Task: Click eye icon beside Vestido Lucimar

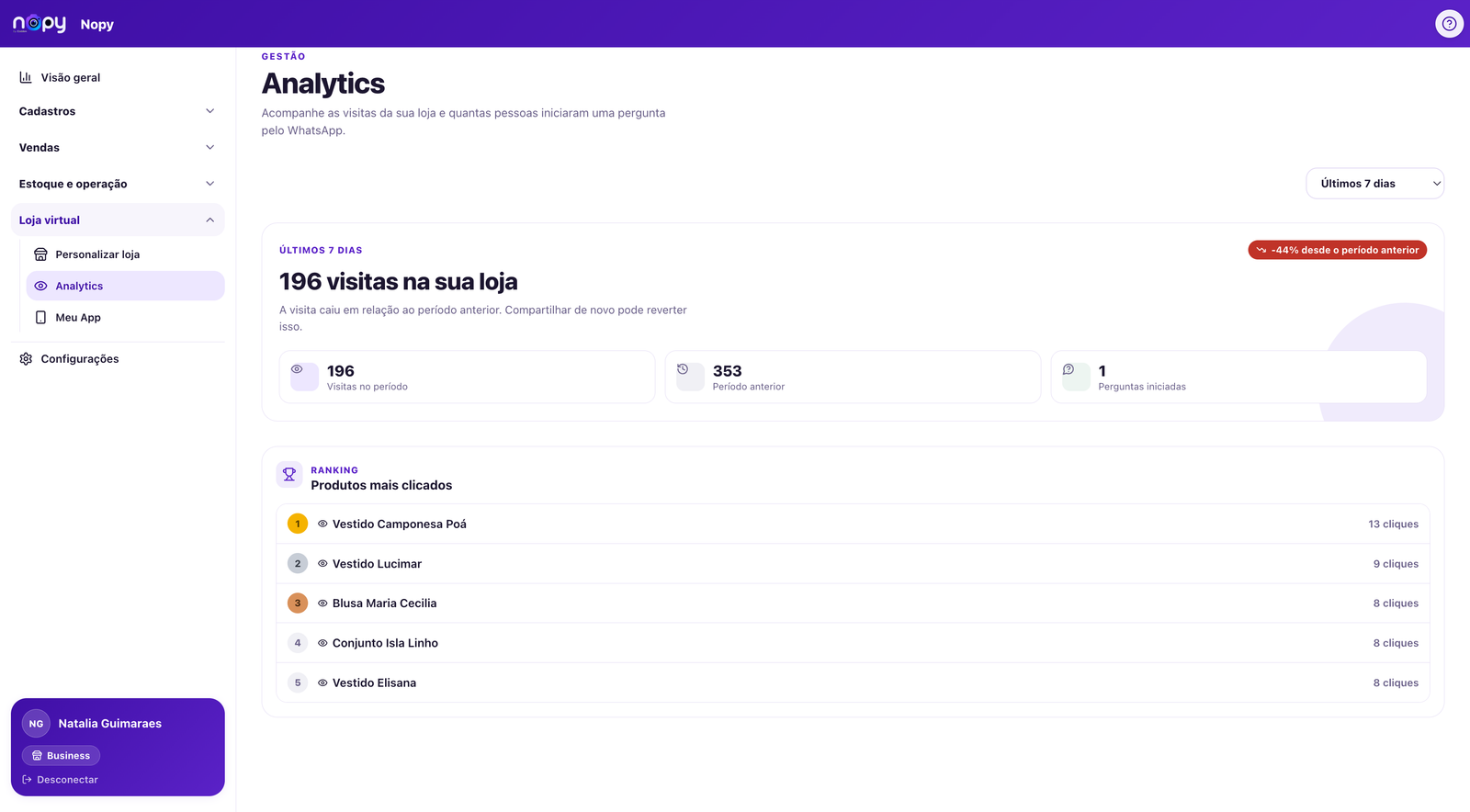Action: (322, 564)
